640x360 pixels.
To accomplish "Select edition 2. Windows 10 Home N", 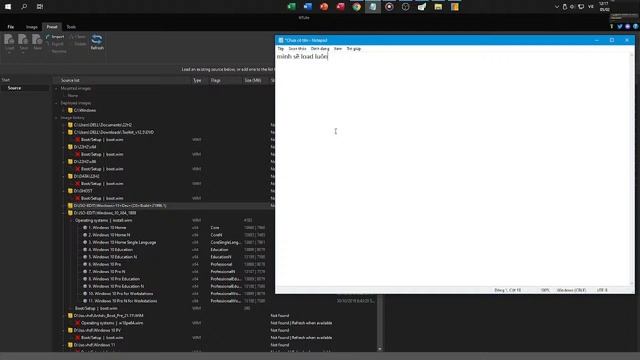I will [x=109, y=235].
